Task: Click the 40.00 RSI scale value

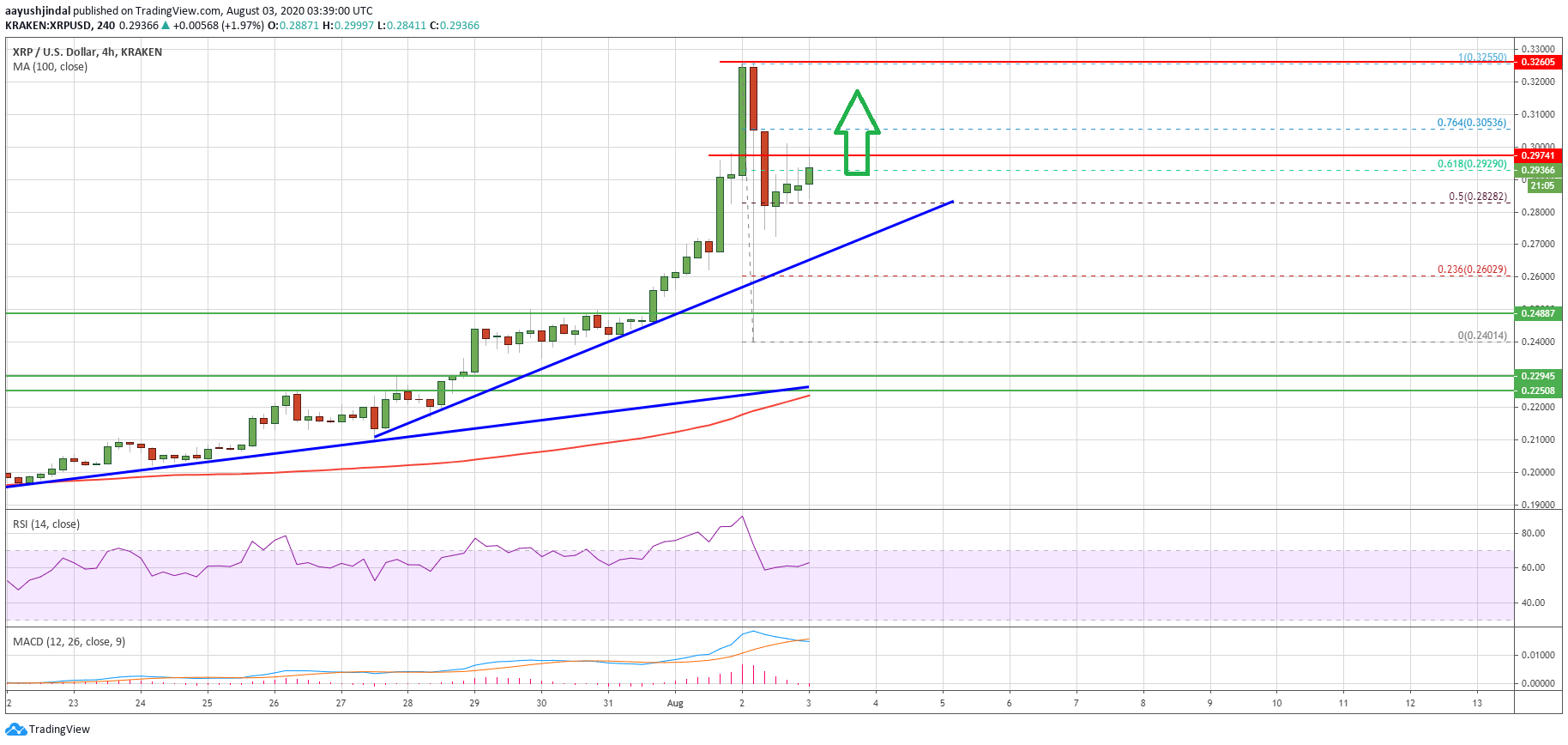Action: [x=1533, y=603]
